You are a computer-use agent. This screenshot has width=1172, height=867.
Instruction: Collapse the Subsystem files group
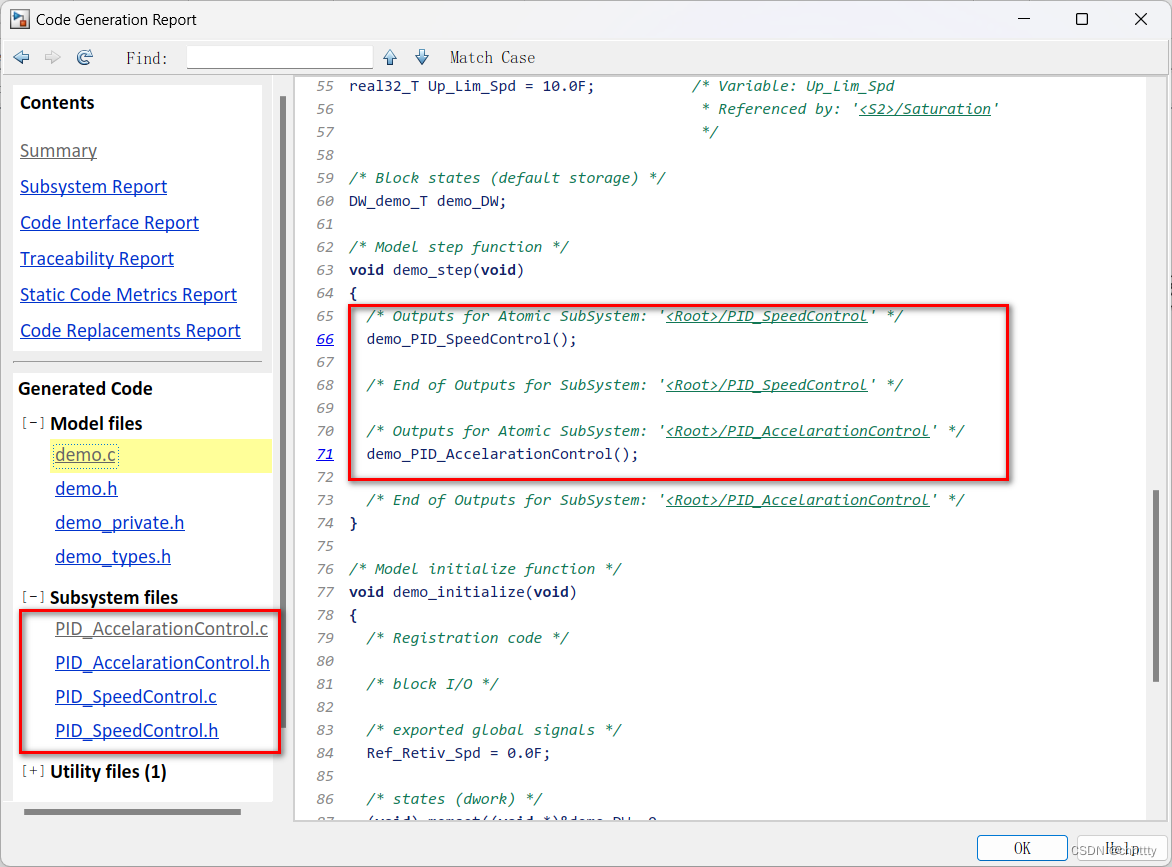32,597
